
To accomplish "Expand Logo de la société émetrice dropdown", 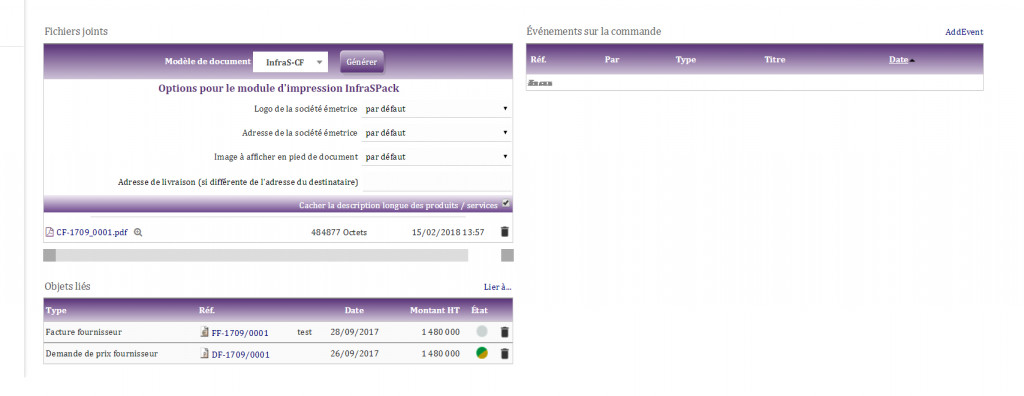I will click(436, 108).
